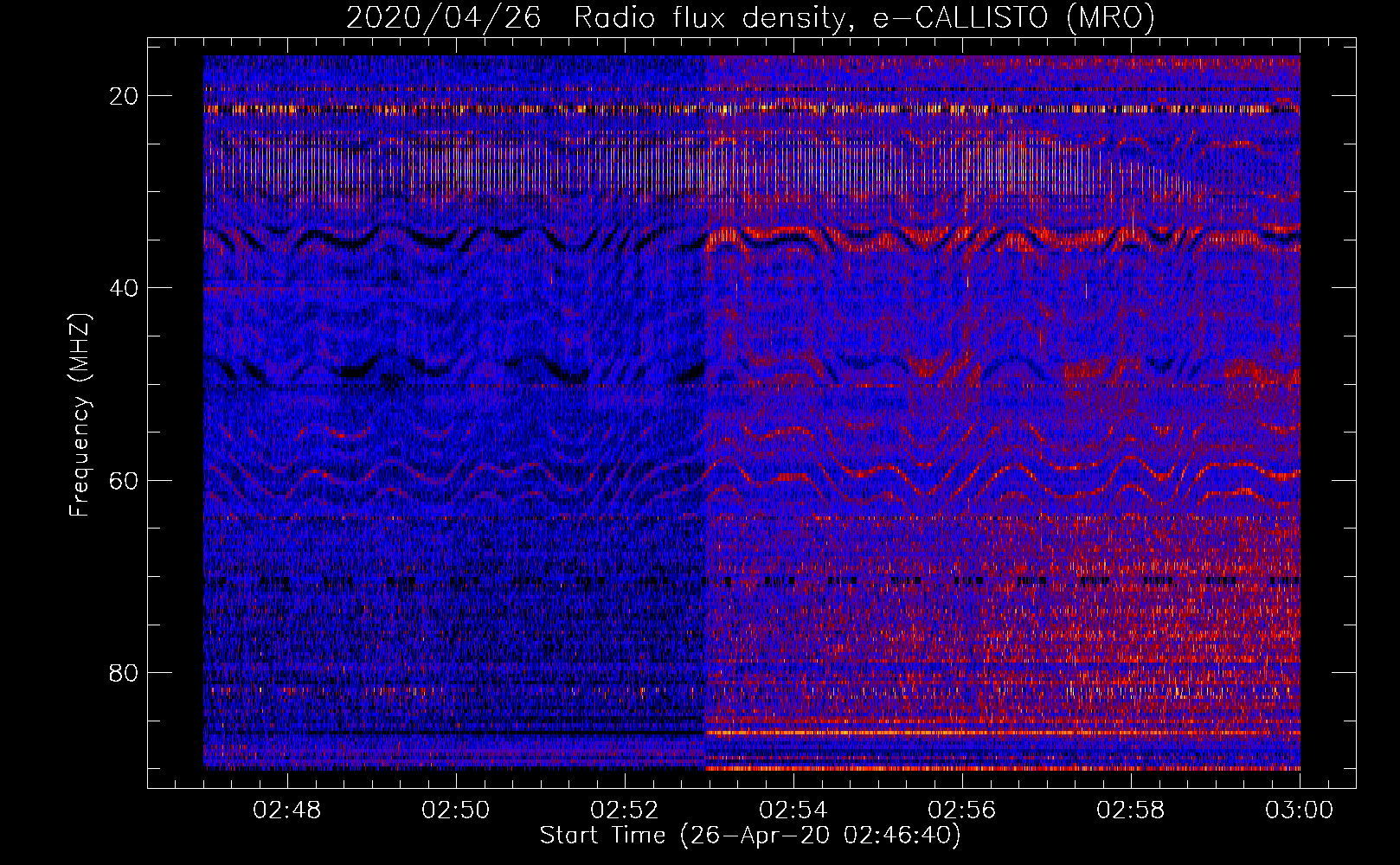Image resolution: width=1400 pixels, height=865 pixels.
Task: Click the time tick label '02:54'
Action: pyautogui.click(x=793, y=811)
